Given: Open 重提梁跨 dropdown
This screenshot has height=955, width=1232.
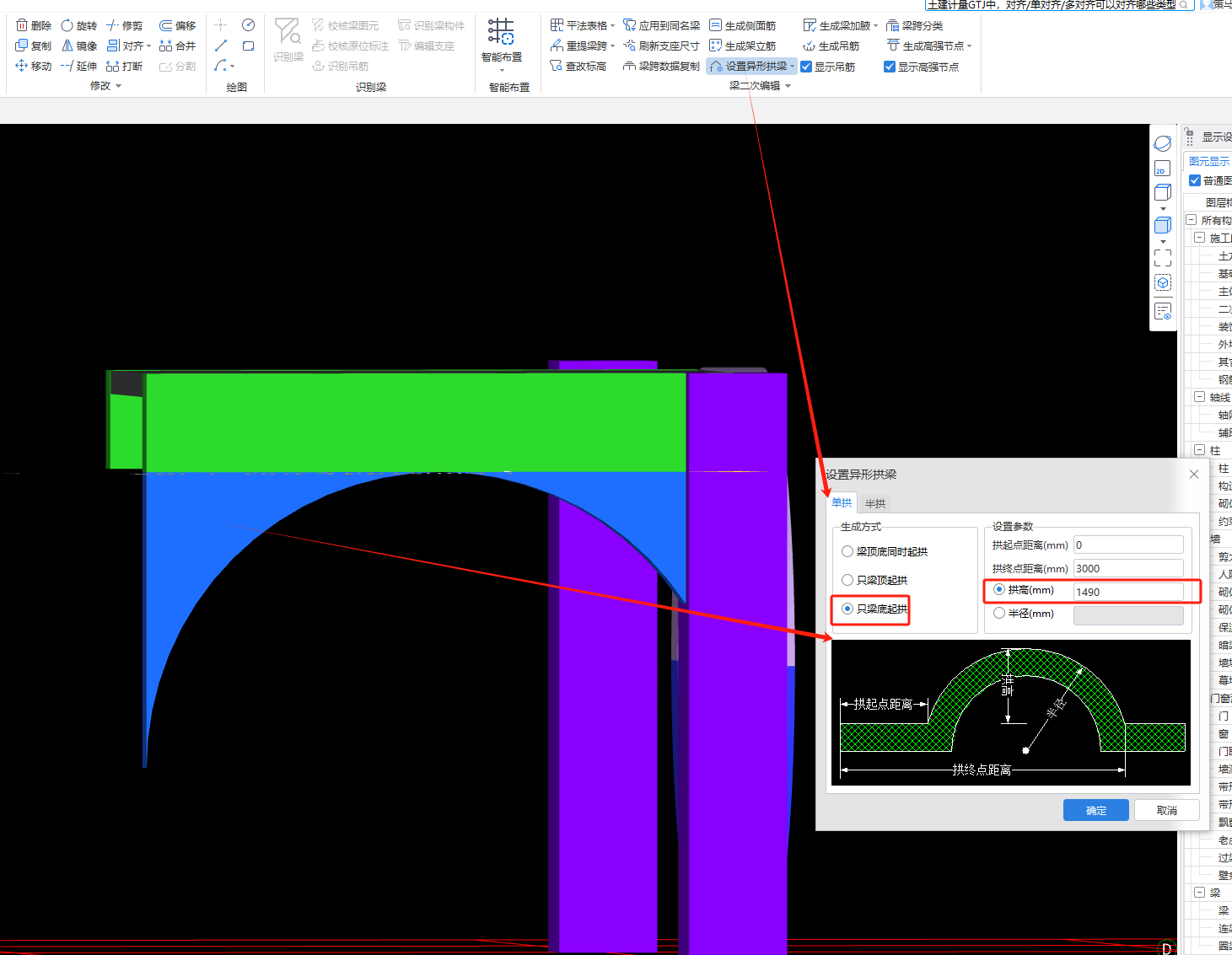Looking at the screenshot, I should click(x=612, y=46).
